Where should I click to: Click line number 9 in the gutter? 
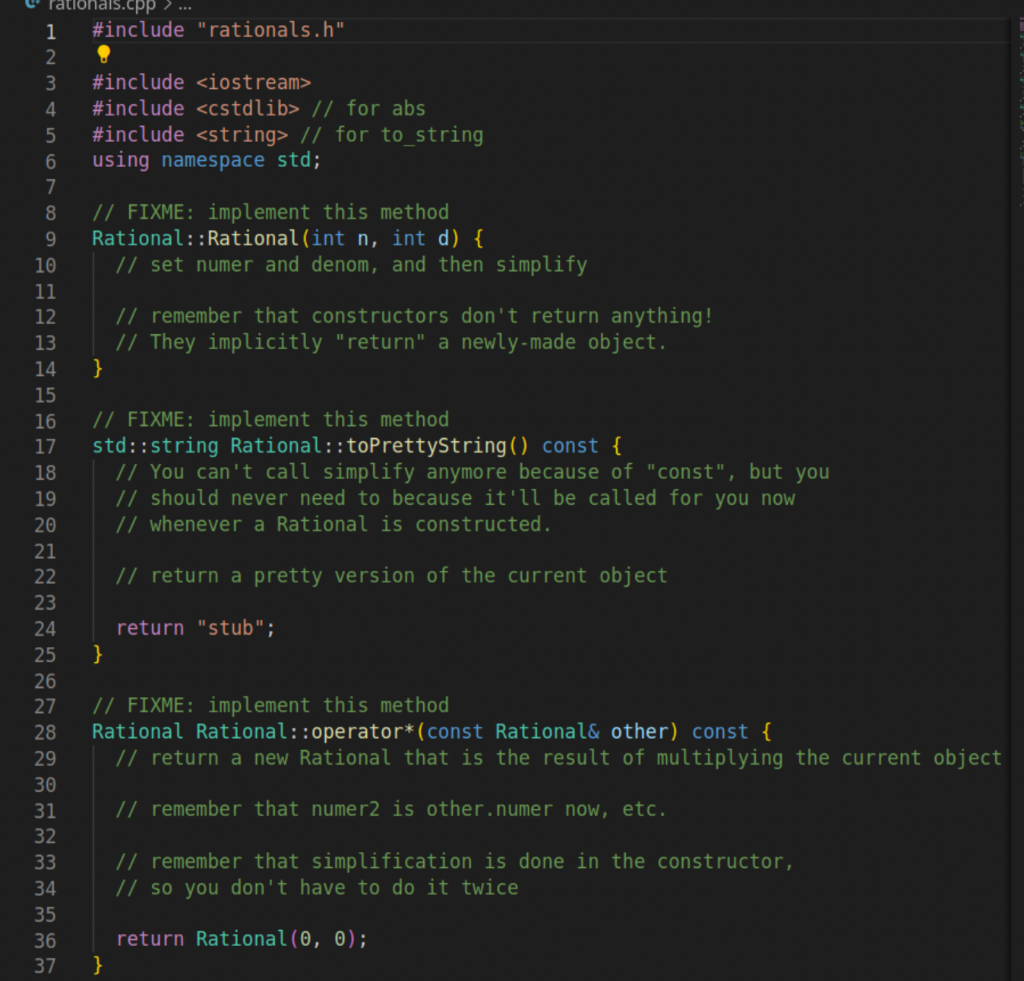pos(50,239)
